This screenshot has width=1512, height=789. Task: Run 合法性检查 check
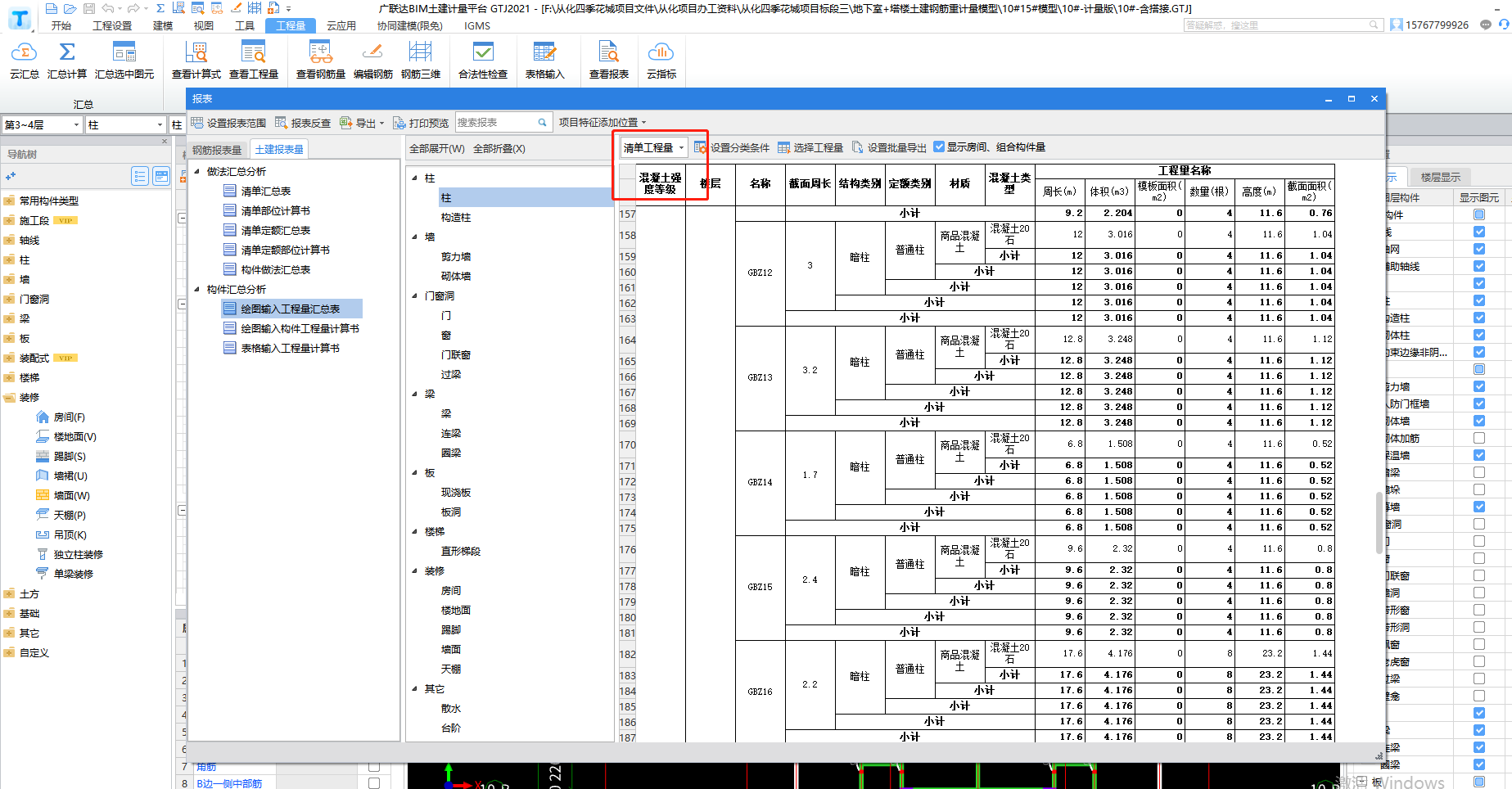coord(483,61)
